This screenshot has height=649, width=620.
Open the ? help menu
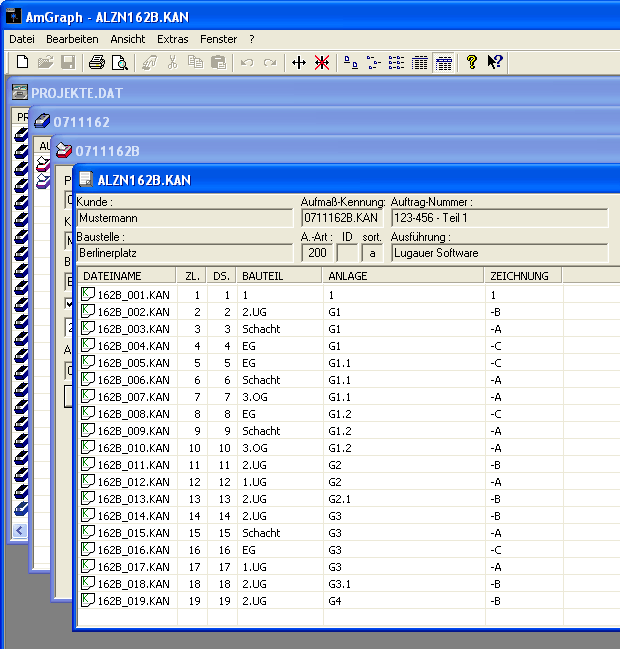tap(252, 39)
